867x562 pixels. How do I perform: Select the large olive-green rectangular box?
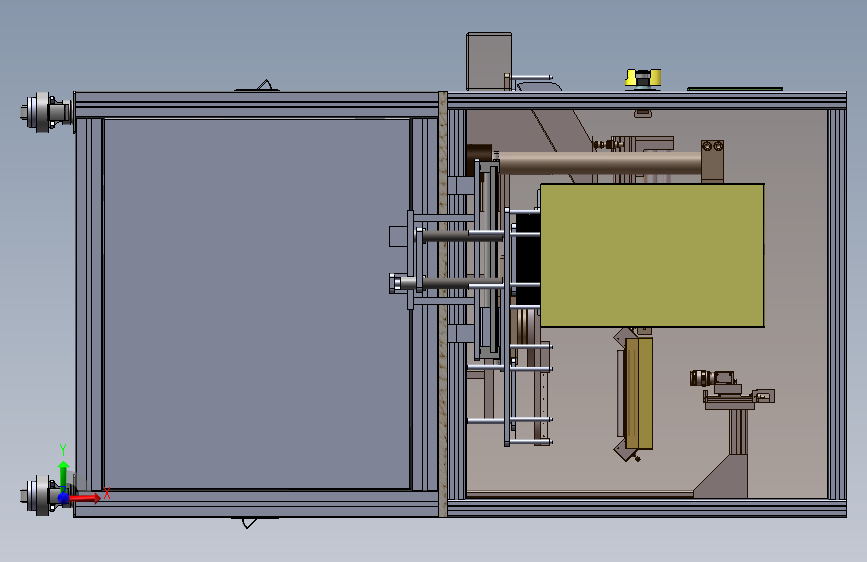click(x=652, y=256)
